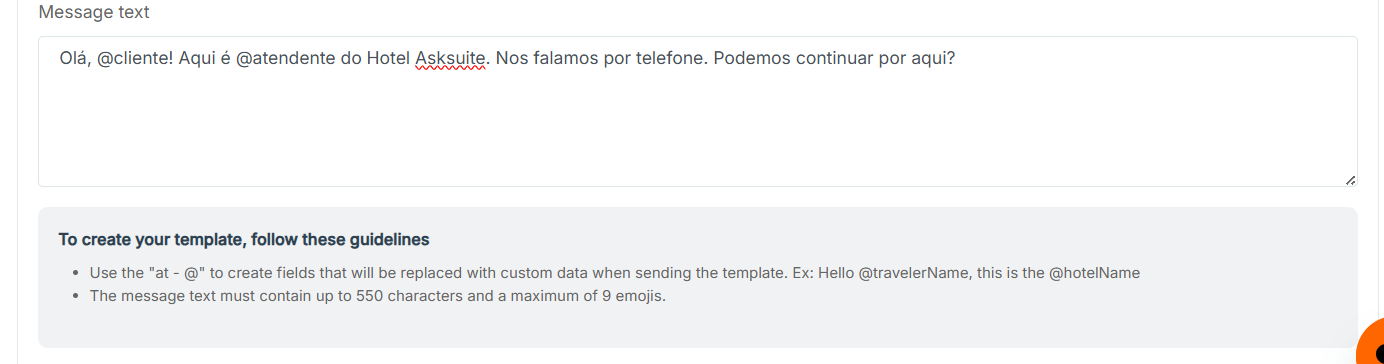Click the textarea resize handle corner
Viewport: 1384px width, 364px height.
1350,180
